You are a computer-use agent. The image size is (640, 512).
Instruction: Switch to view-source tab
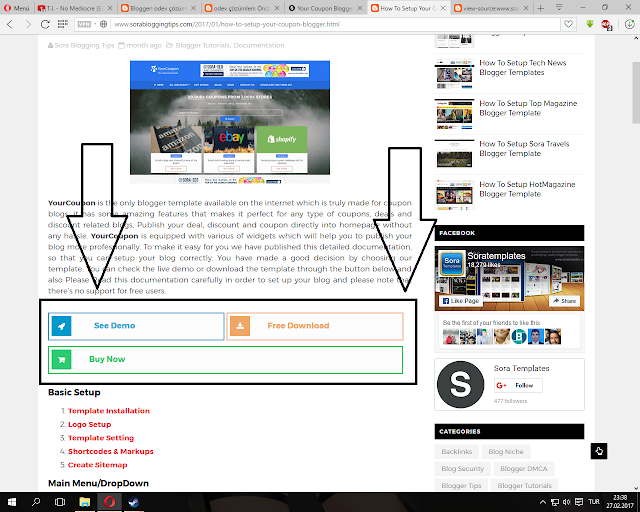[x=491, y=8]
